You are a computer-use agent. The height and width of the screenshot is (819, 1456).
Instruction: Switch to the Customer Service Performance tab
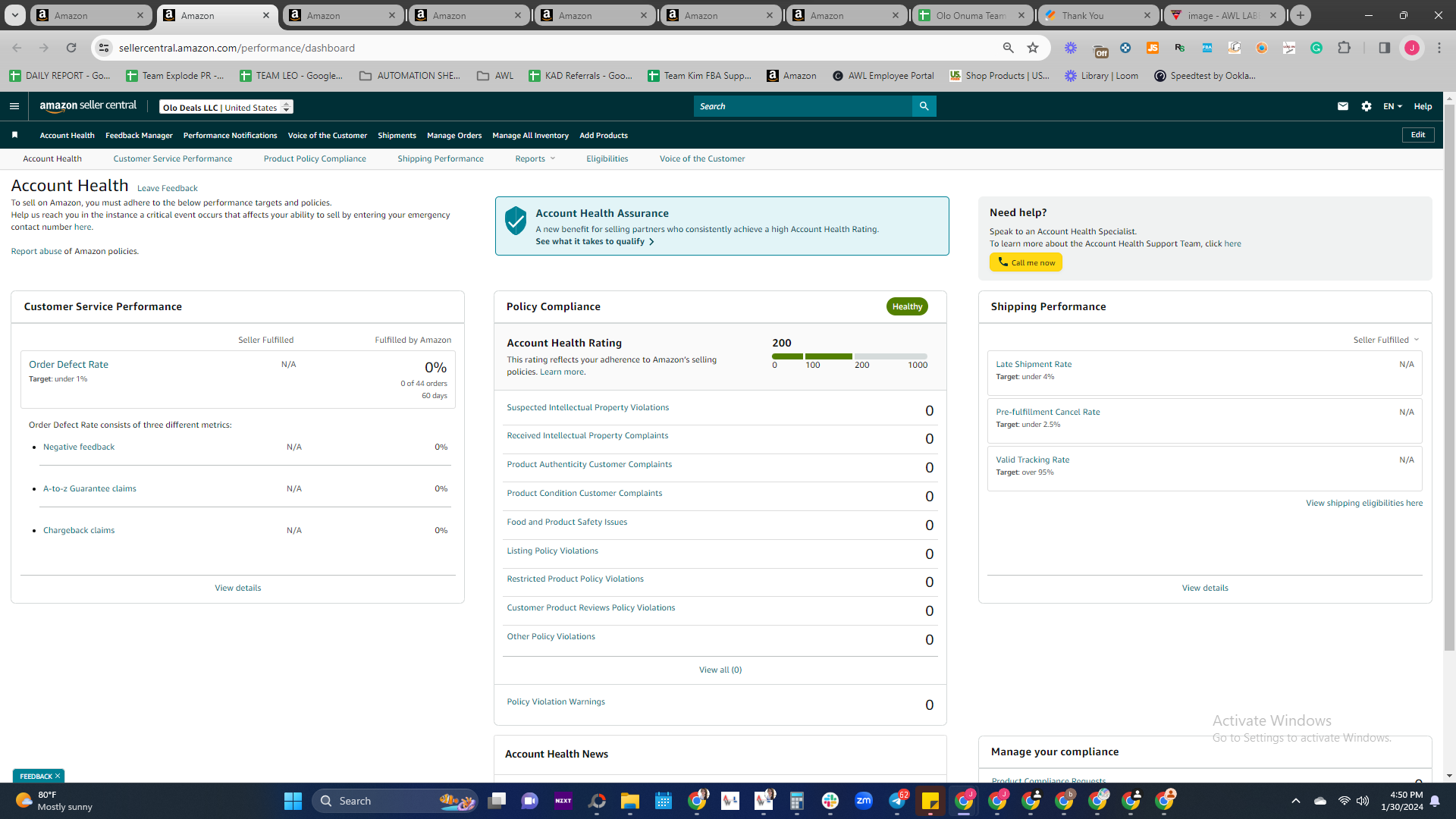[173, 158]
